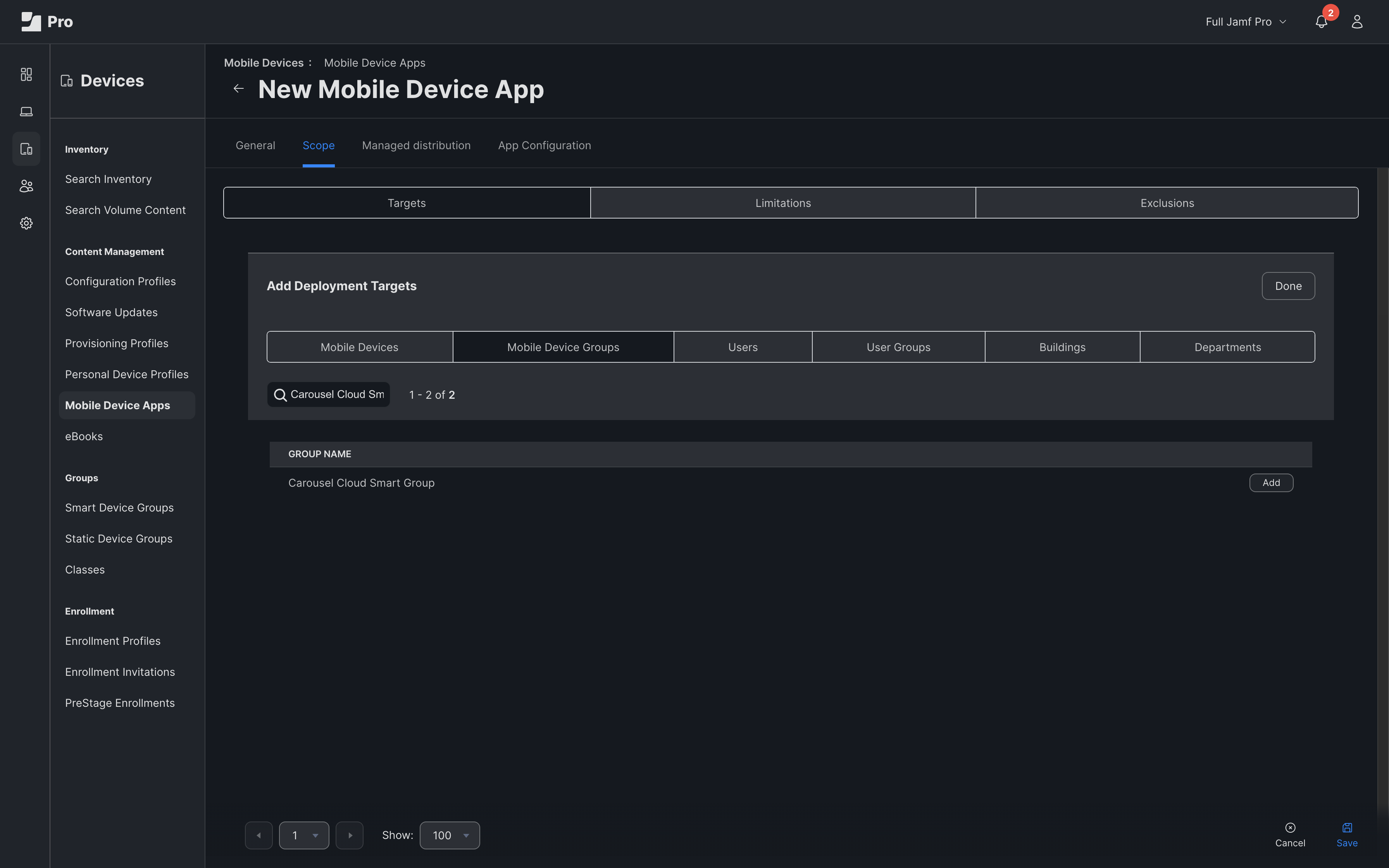Screen dimensions: 1389x868
Task: Open Static Device Groups
Action: coord(119,539)
